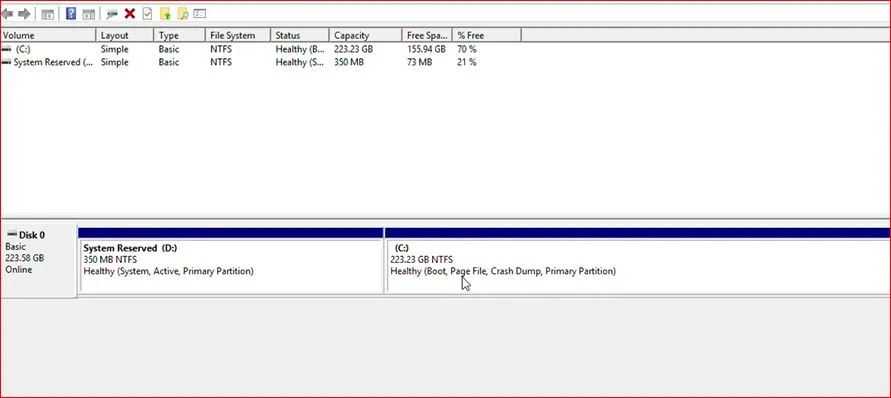The width and height of the screenshot is (891, 398).
Task: Click the Basic type cell in System Reserved row
Action: click(x=169, y=63)
